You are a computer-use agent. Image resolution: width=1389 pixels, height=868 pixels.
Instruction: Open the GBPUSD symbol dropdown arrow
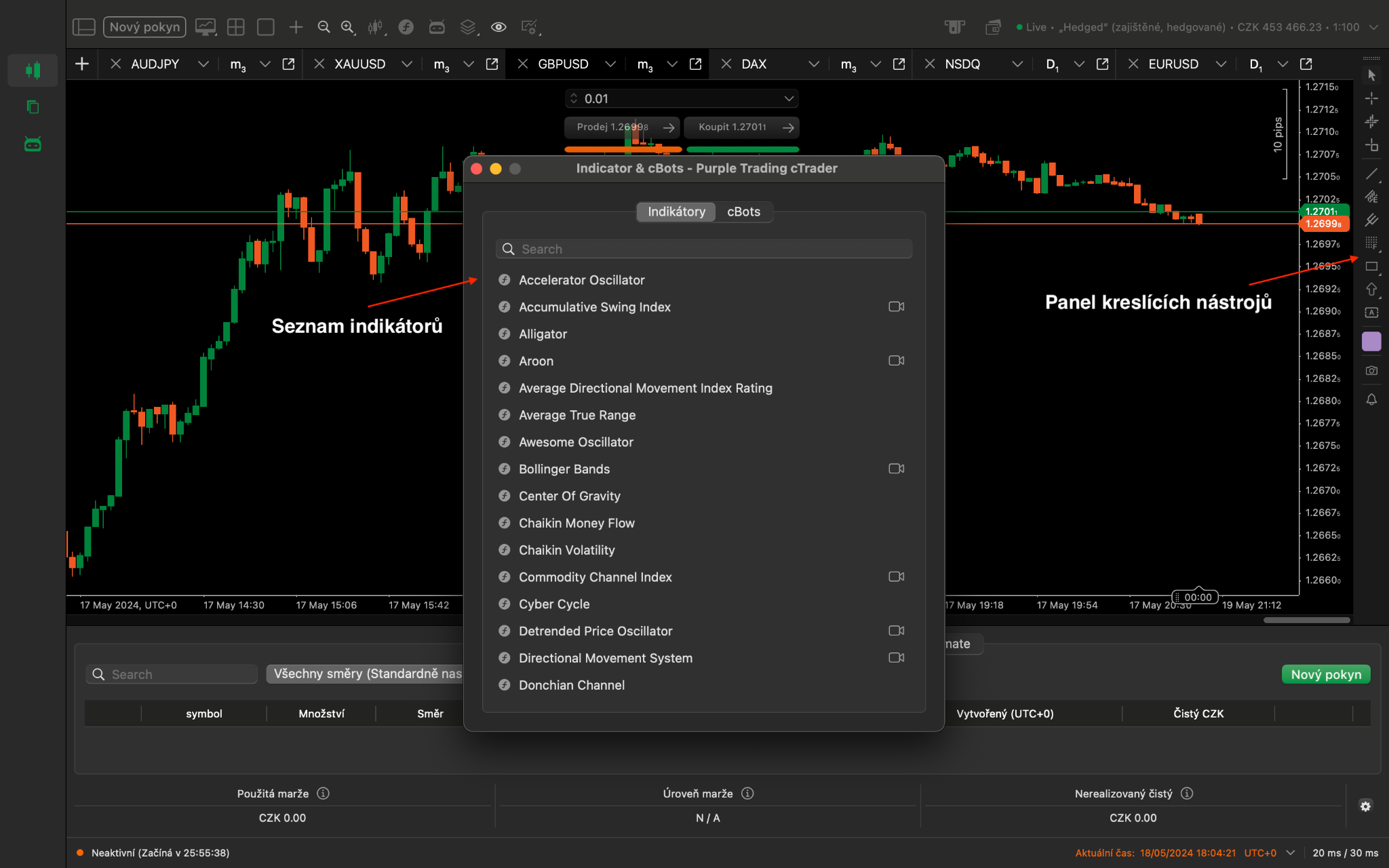pyautogui.click(x=610, y=64)
